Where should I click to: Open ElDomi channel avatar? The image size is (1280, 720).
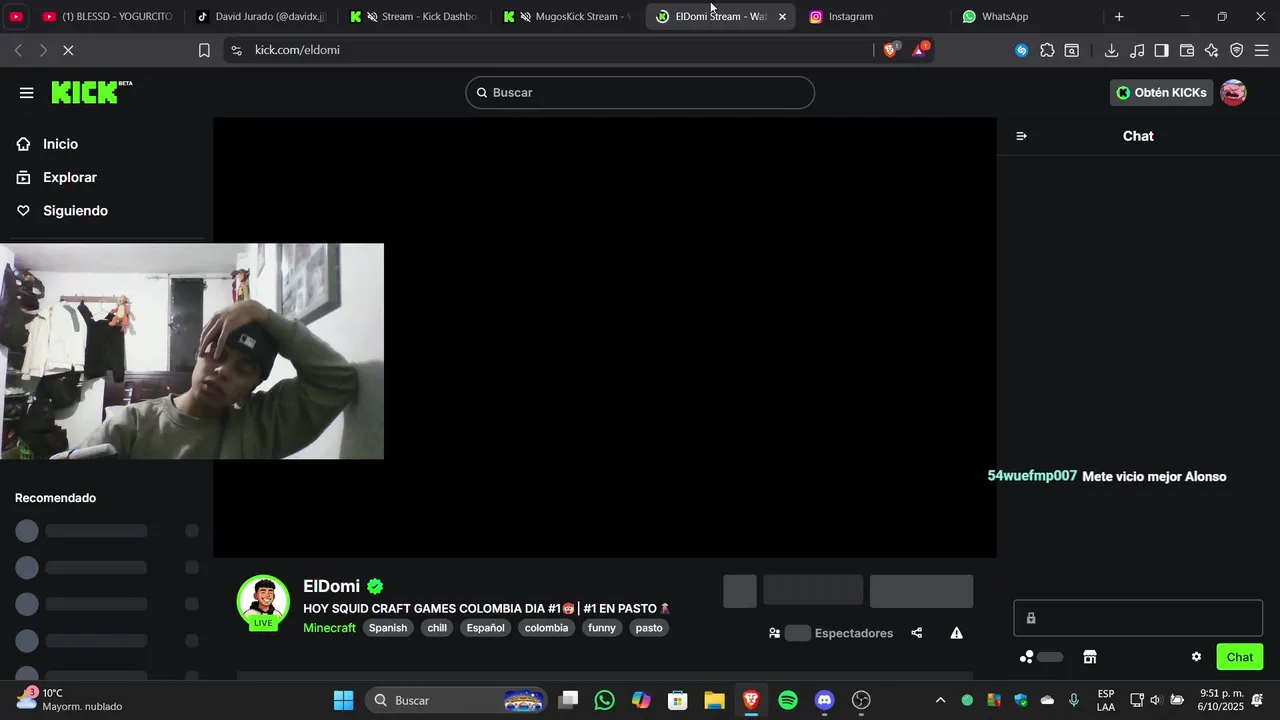click(263, 601)
